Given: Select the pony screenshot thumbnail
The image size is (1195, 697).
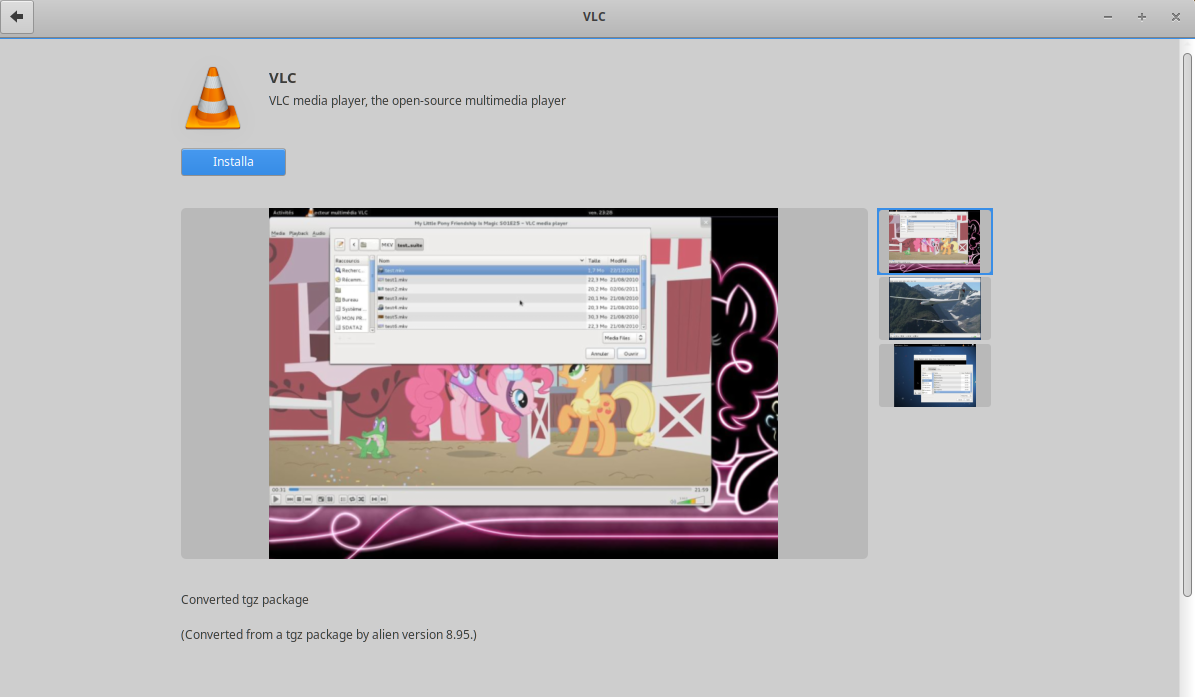Looking at the screenshot, I should (934, 241).
